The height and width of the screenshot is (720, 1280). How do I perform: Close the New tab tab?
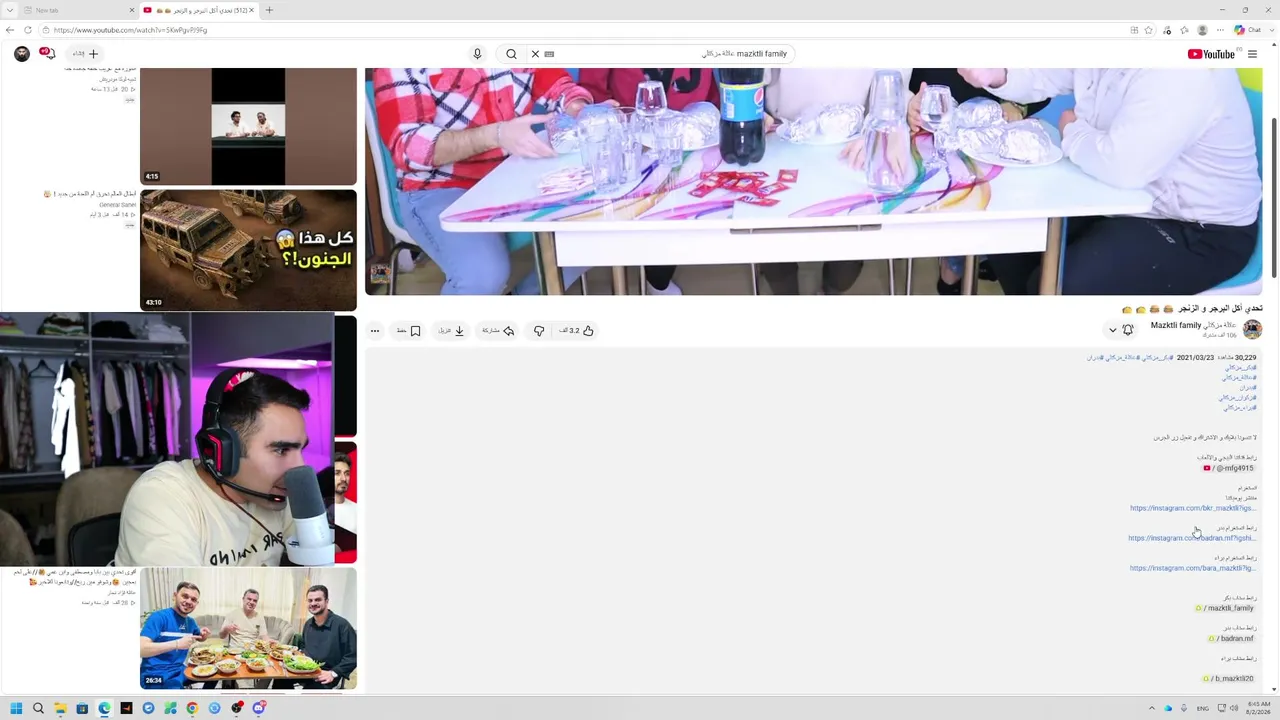click(x=132, y=10)
